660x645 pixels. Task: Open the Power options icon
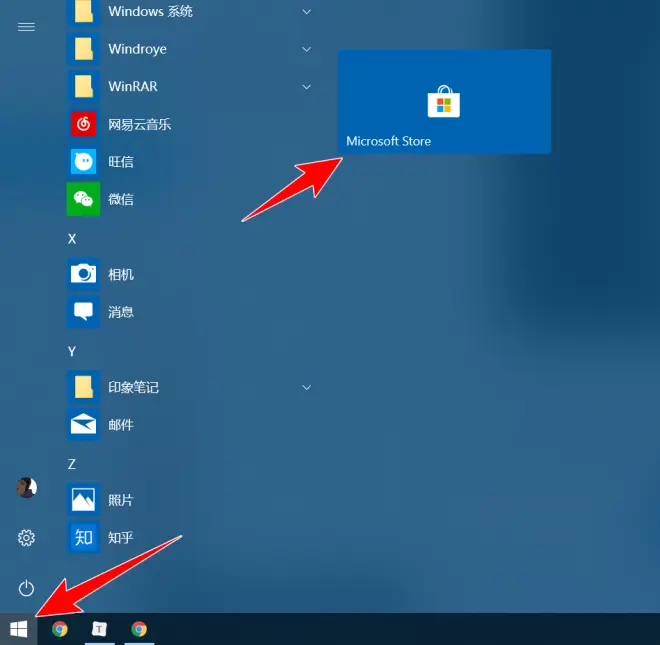click(26, 588)
